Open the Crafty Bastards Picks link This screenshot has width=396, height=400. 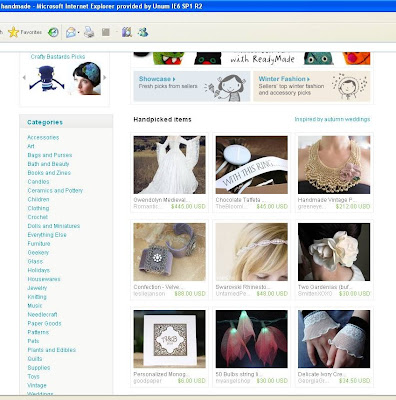[x=58, y=57]
